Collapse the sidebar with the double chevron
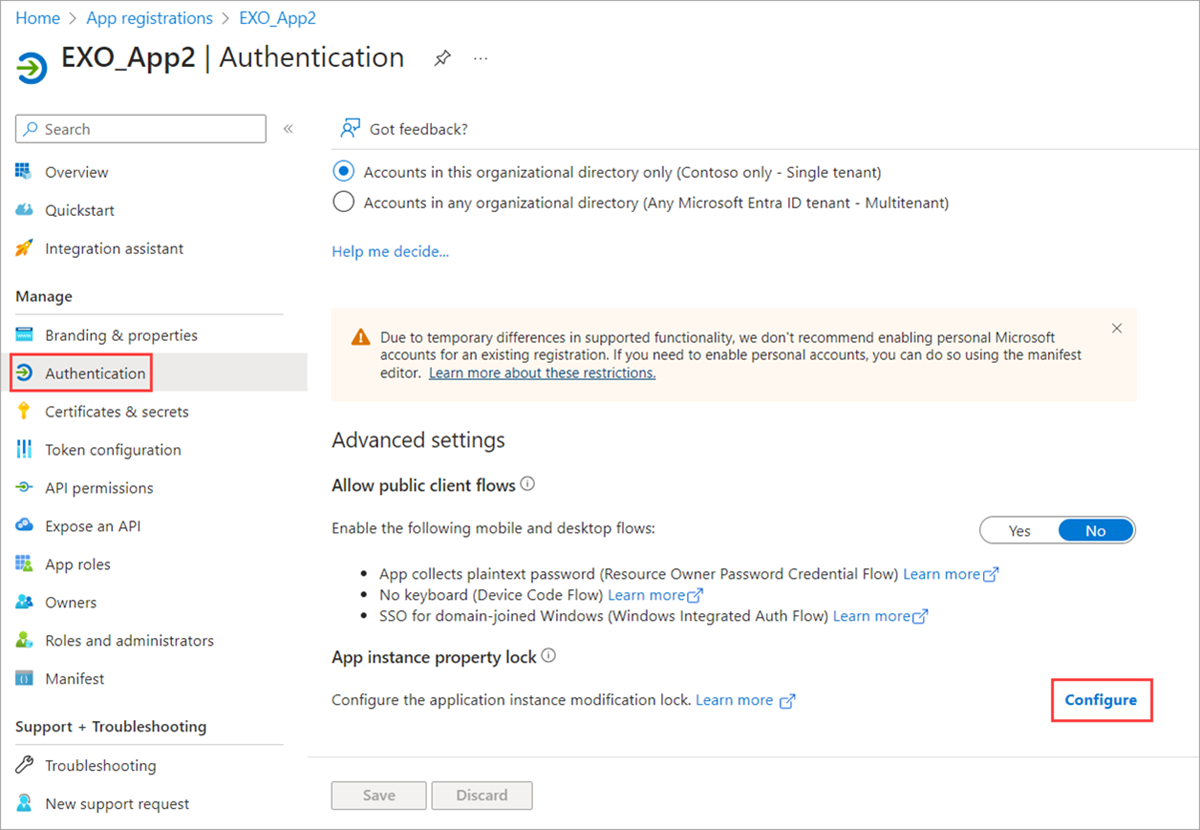Screen dimensions: 1200x830 (288, 129)
